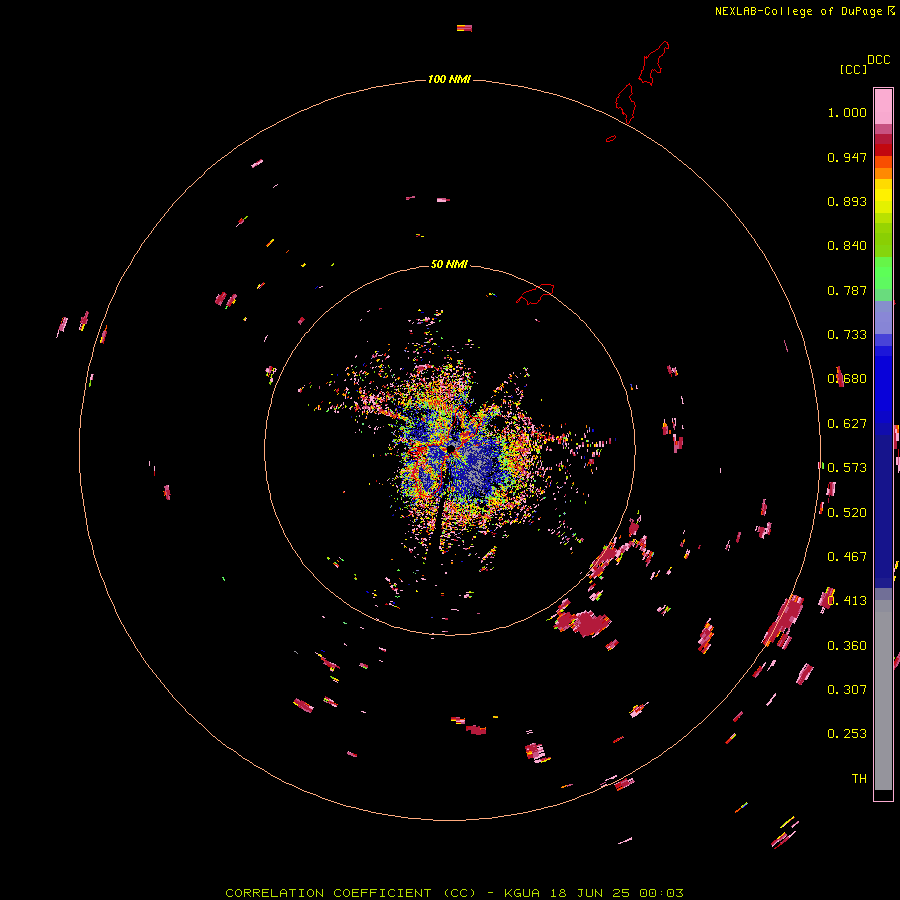This screenshot has height=900, width=900.
Task: Select the 0.840 legend value
Action: tap(847, 246)
